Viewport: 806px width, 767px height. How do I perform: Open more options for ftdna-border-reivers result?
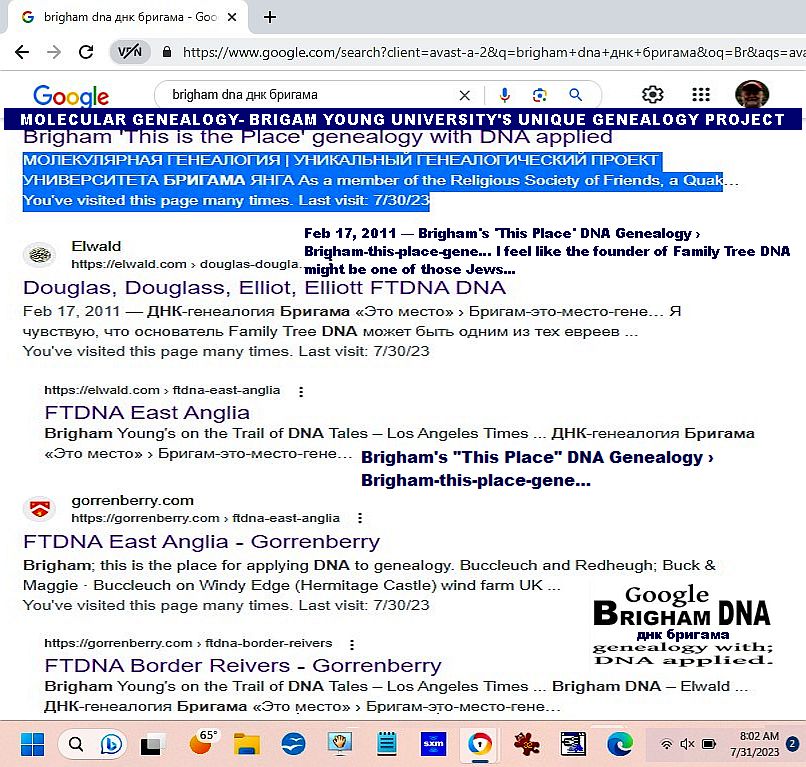click(352, 644)
